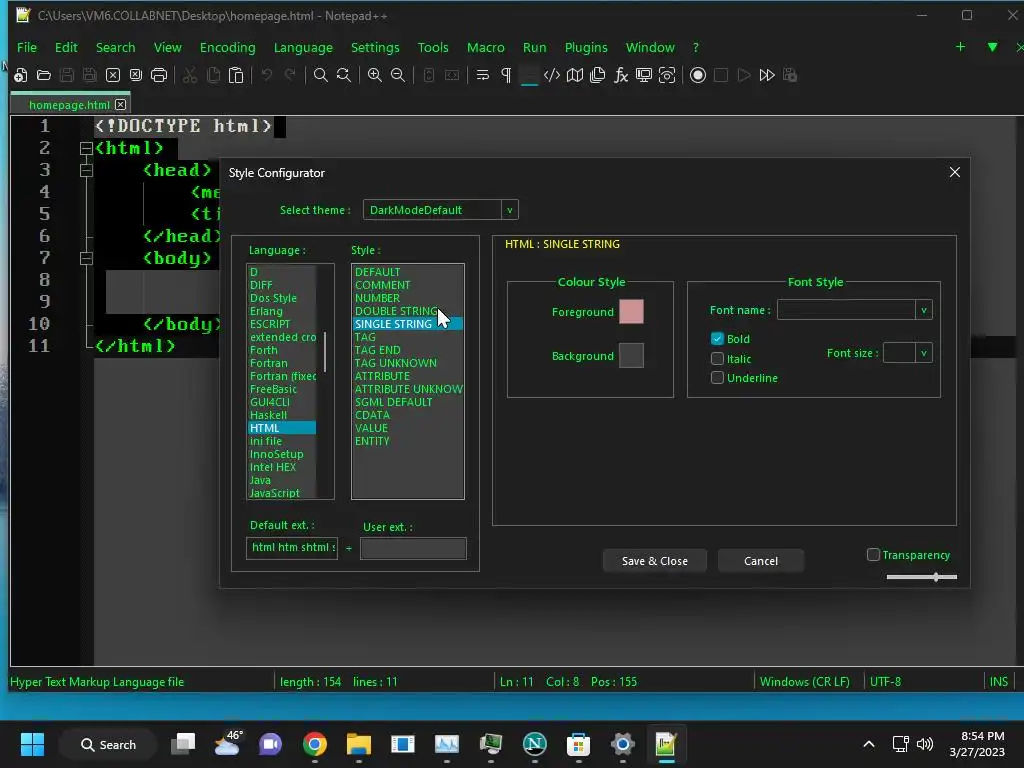Open the Font size dropdown
Viewport: 1024px width, 768px height.
point(923,353)
